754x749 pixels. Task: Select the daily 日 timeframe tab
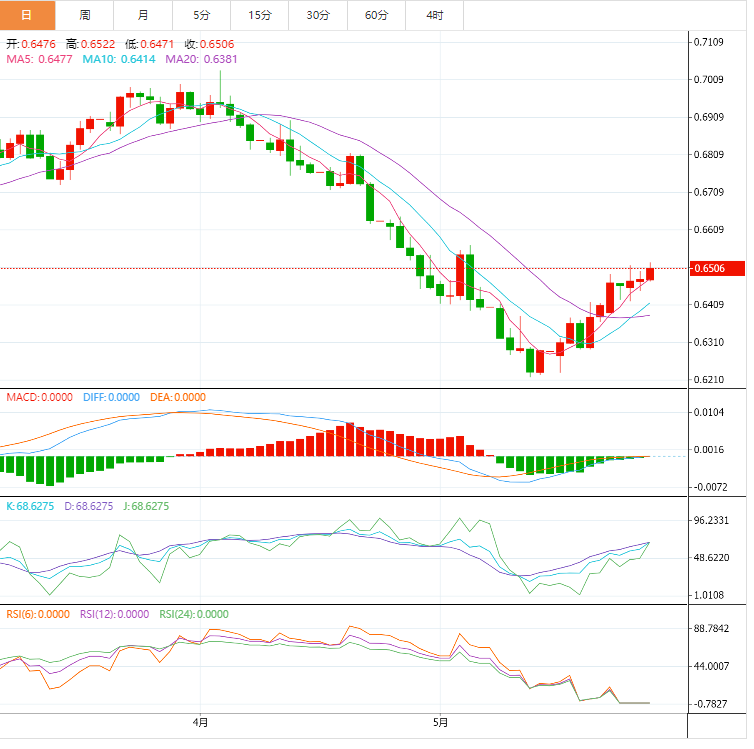click(x=27, y=15)
